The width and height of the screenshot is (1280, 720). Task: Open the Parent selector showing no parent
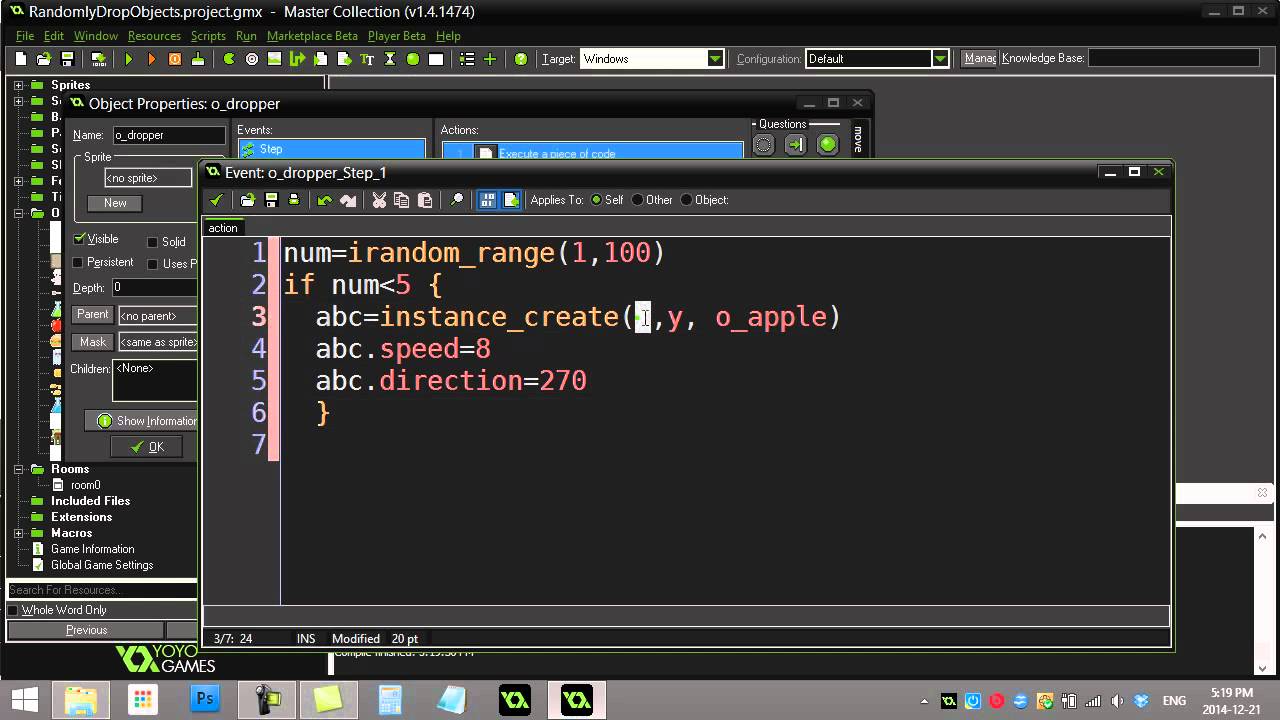pos(157,316)
